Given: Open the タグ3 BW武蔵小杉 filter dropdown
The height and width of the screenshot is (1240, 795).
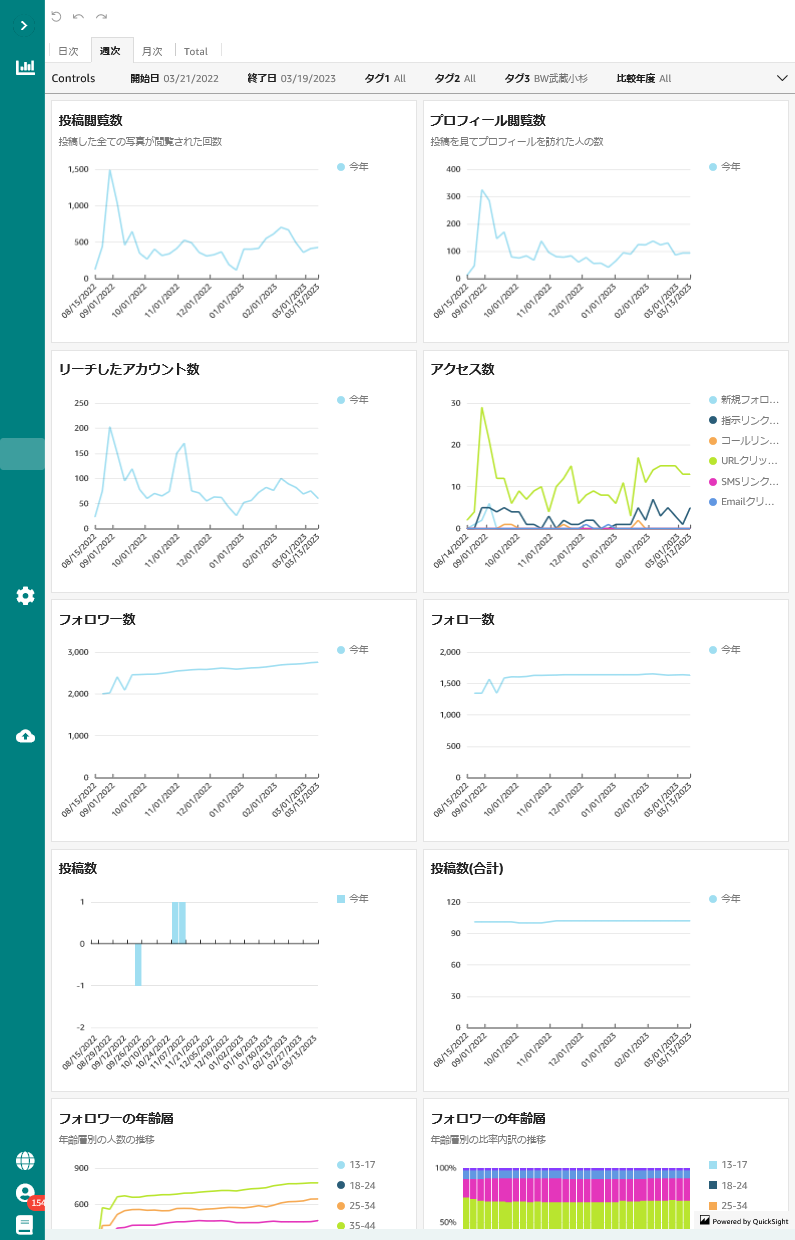Looking at the screenshot, I should [546, 78].
